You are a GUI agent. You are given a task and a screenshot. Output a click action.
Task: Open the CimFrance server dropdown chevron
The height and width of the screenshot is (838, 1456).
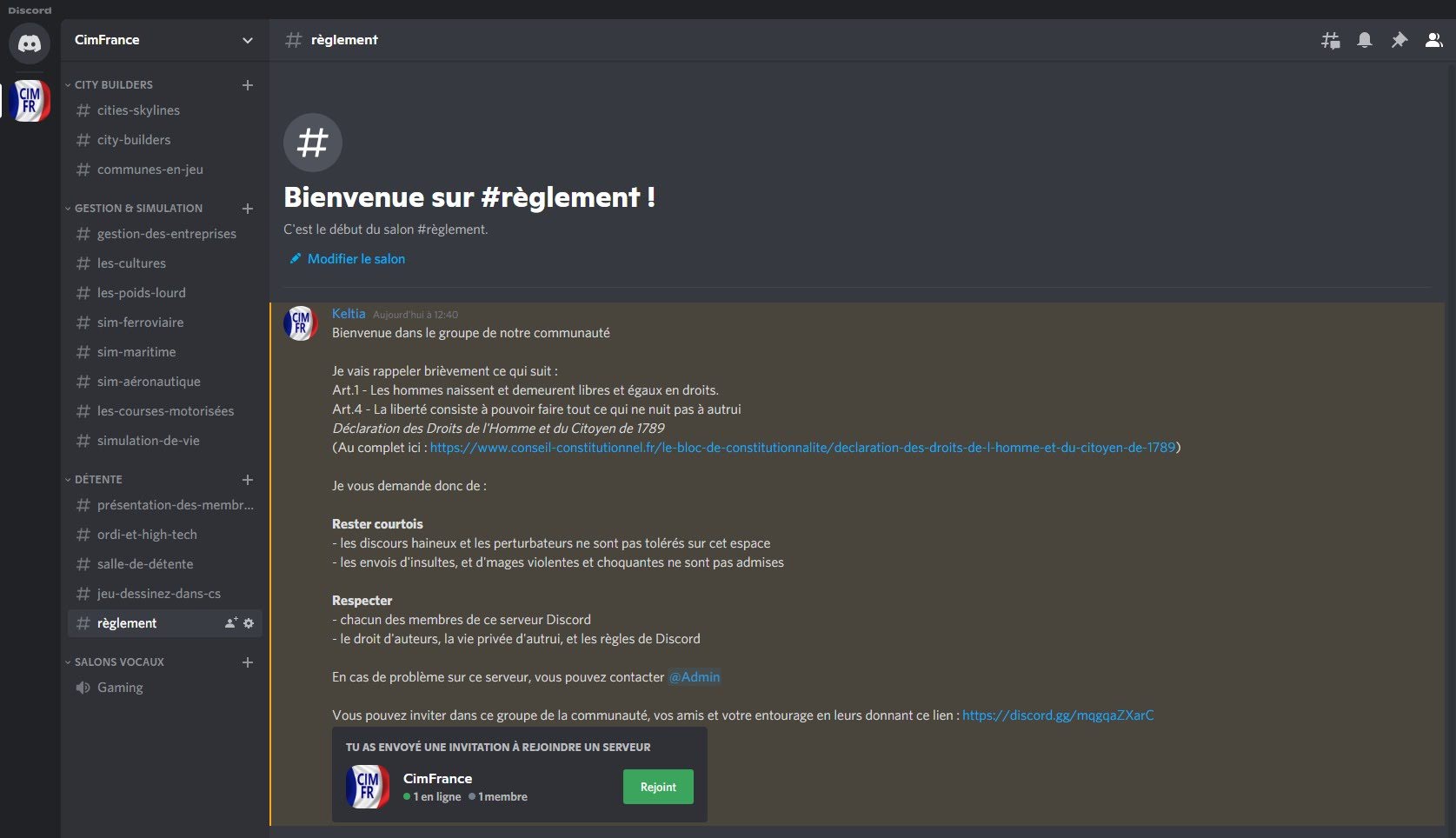click(248, 40)
